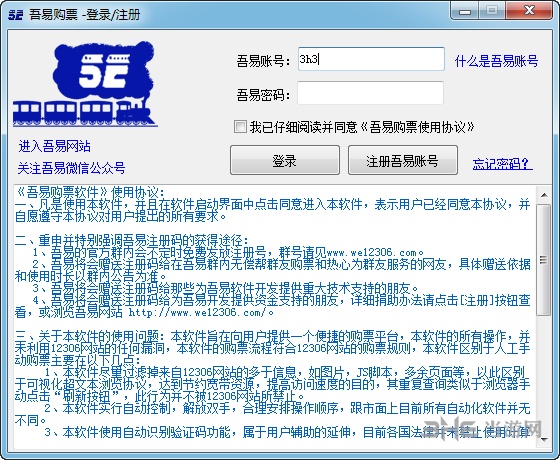The image size is (560, 460).
Task: Click the 注册吾易账号 register button
Action: (402, 160)
